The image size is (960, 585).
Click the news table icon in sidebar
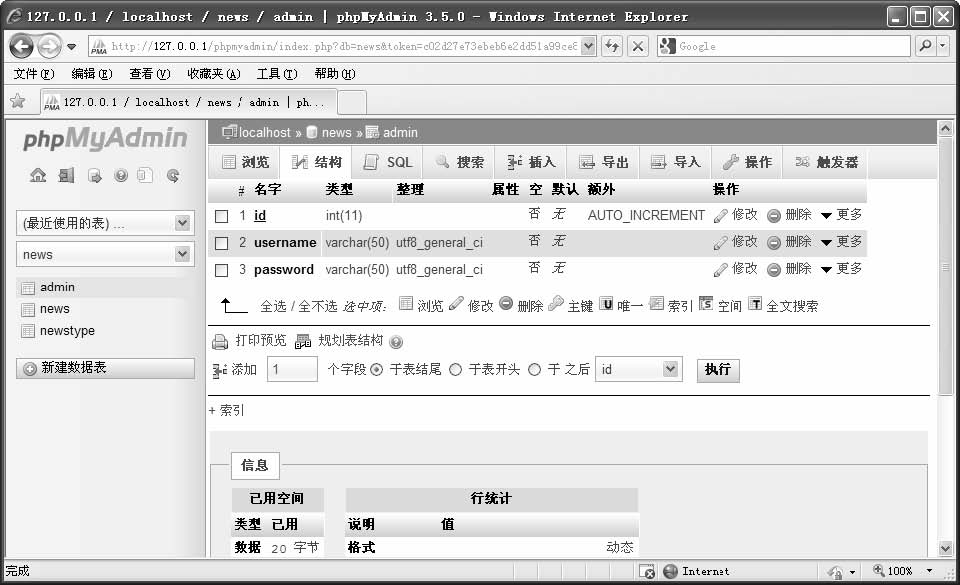pyautogui.click(x=28, y=310)
